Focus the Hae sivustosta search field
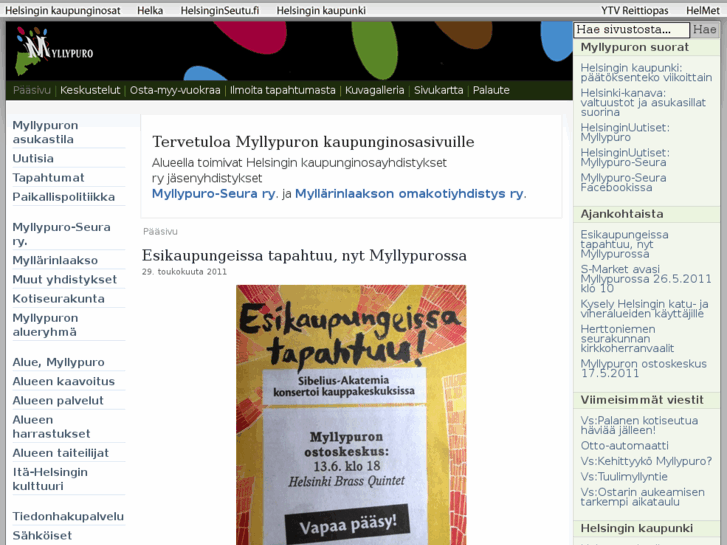The height and width of the screenshot is (545, 727). click(x=631, y=30)
